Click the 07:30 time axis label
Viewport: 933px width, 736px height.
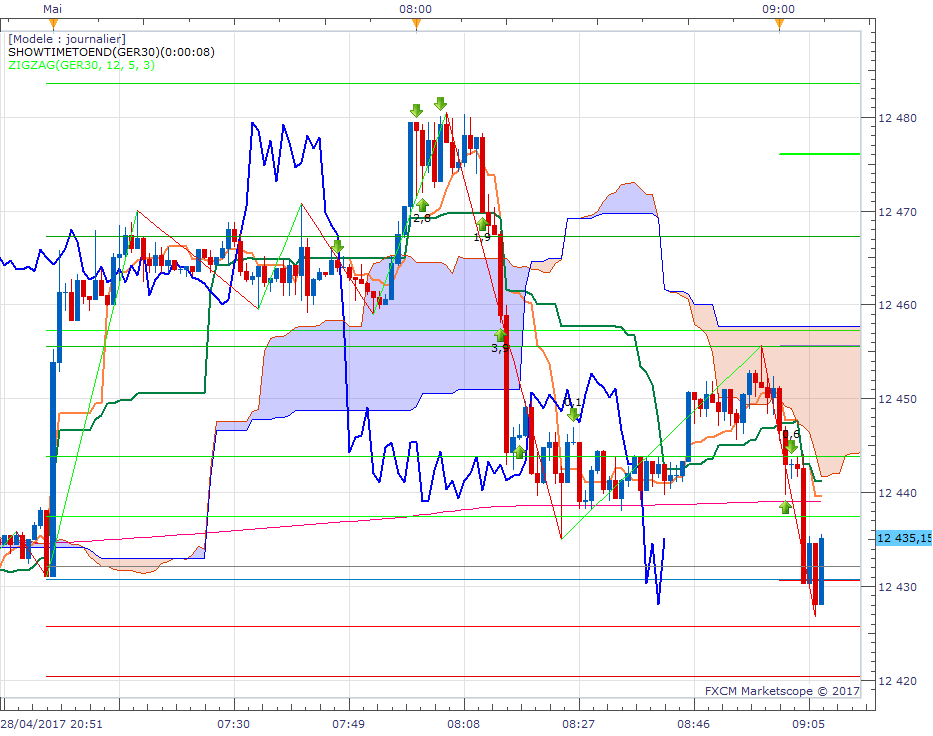click(x=233, y=724)
